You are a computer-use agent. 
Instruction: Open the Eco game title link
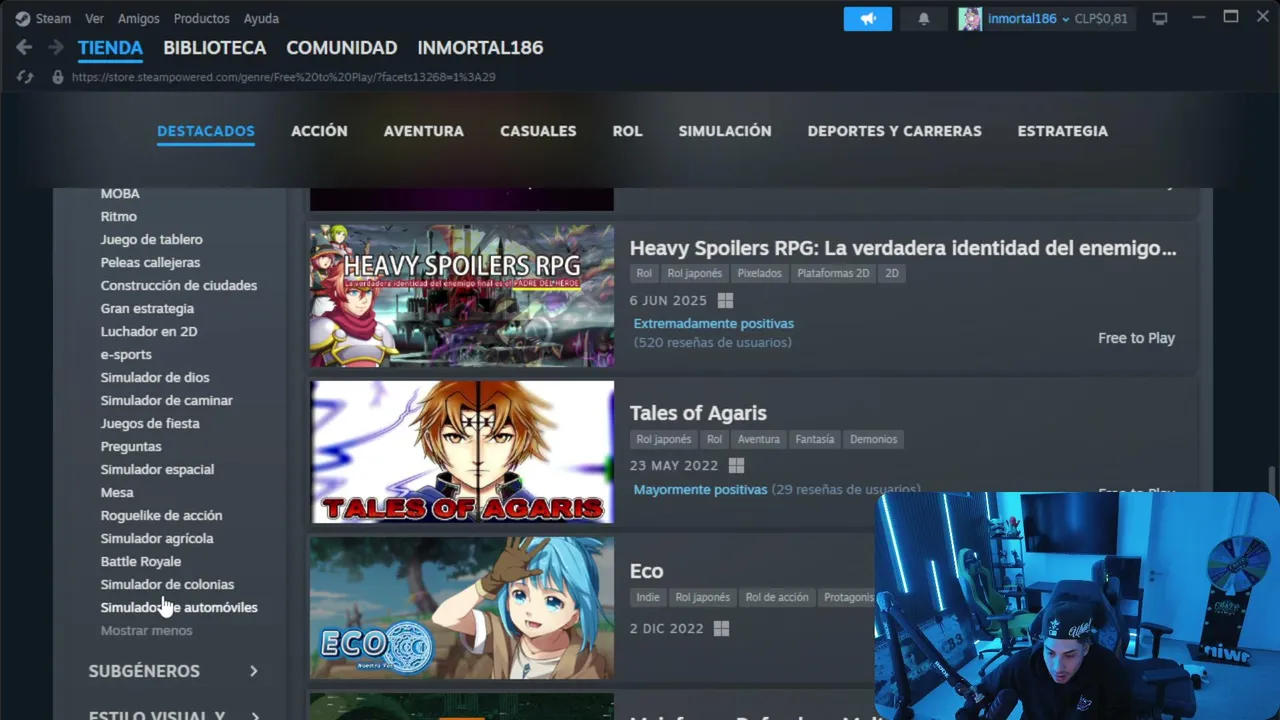pos(646,571)
